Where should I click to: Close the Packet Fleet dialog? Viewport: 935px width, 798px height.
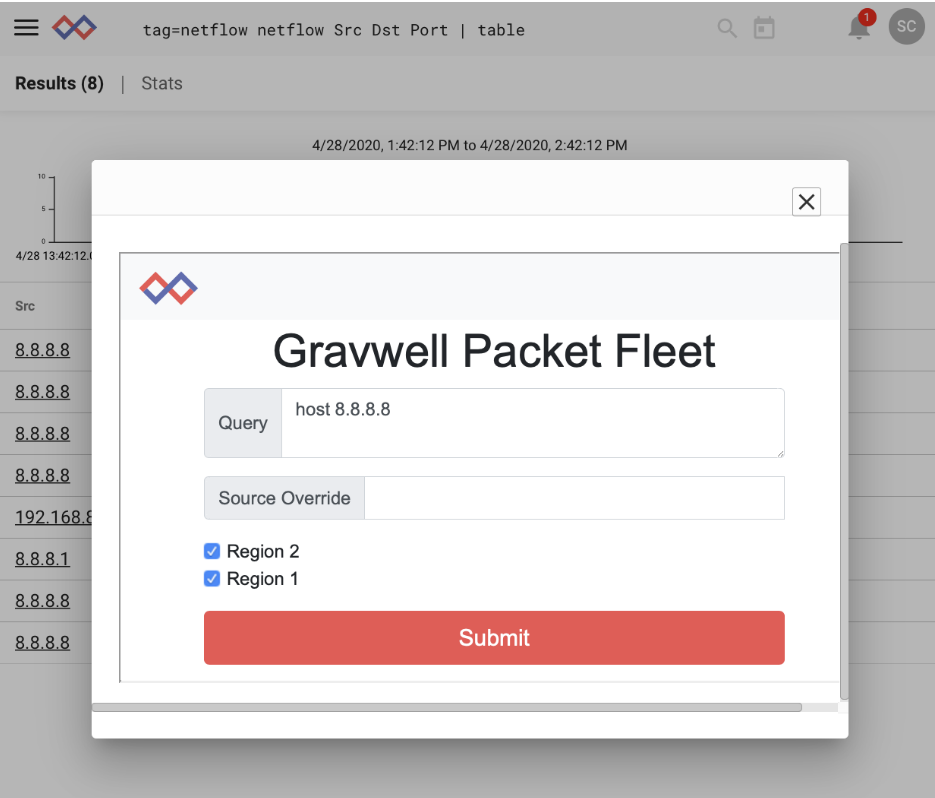(806, 202)
